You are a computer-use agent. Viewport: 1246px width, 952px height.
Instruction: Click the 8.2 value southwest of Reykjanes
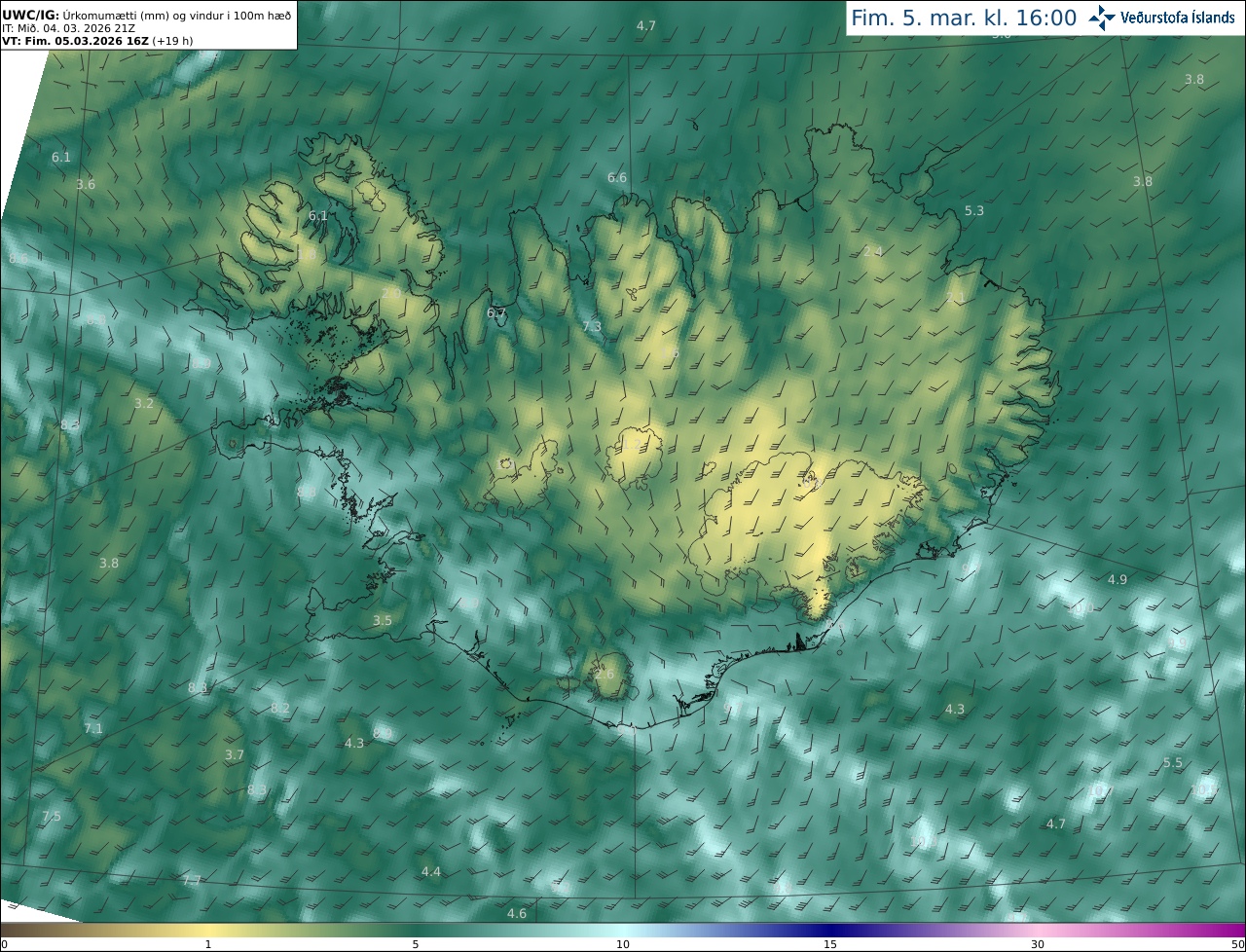pos(280,709)
